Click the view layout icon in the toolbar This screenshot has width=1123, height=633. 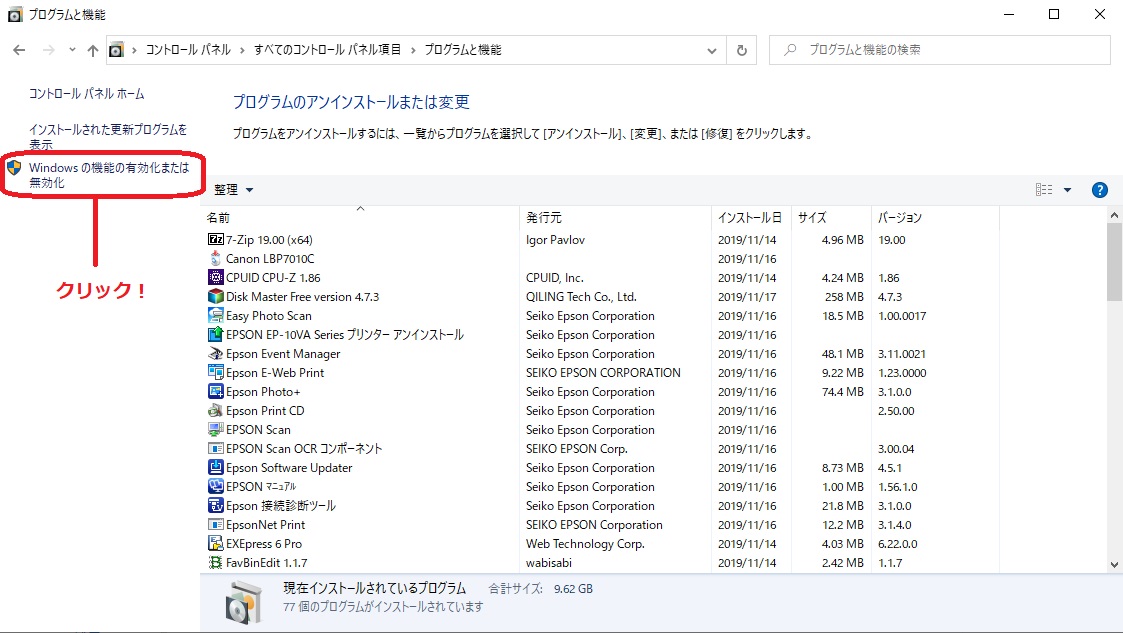click(x=1044, y=190)
